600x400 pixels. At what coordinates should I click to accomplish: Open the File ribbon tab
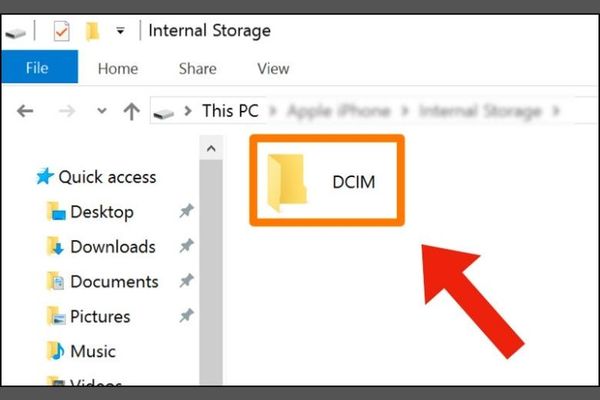click(x=40, y=67)
